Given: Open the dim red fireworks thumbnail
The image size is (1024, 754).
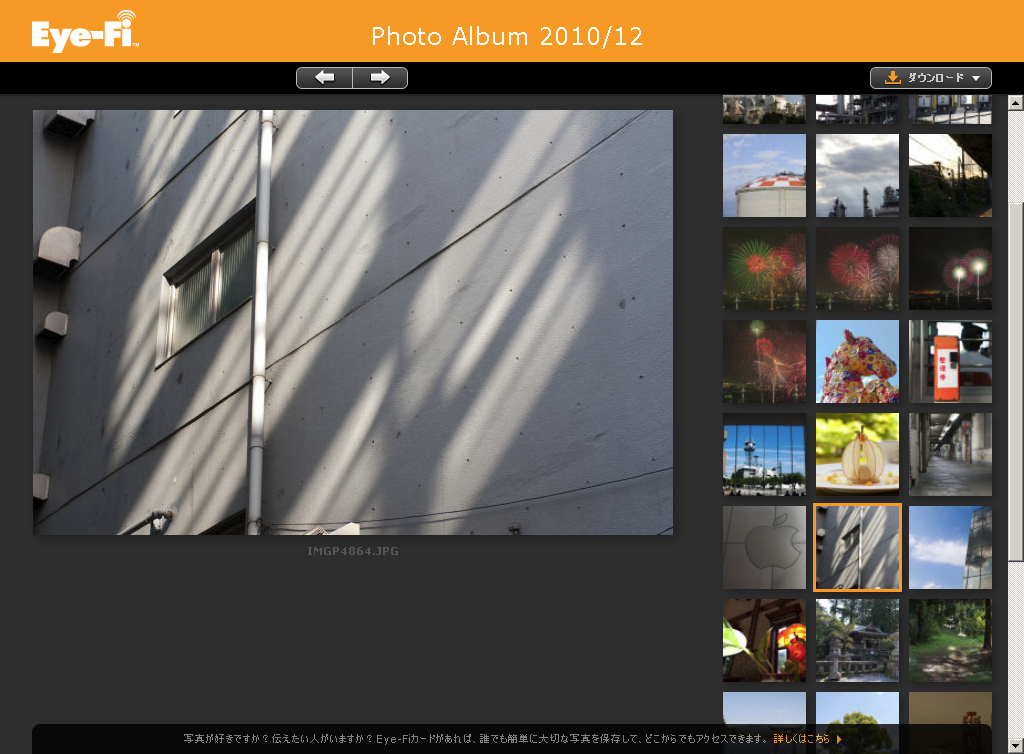Looking at the screenshot, I should coord(764,362).
